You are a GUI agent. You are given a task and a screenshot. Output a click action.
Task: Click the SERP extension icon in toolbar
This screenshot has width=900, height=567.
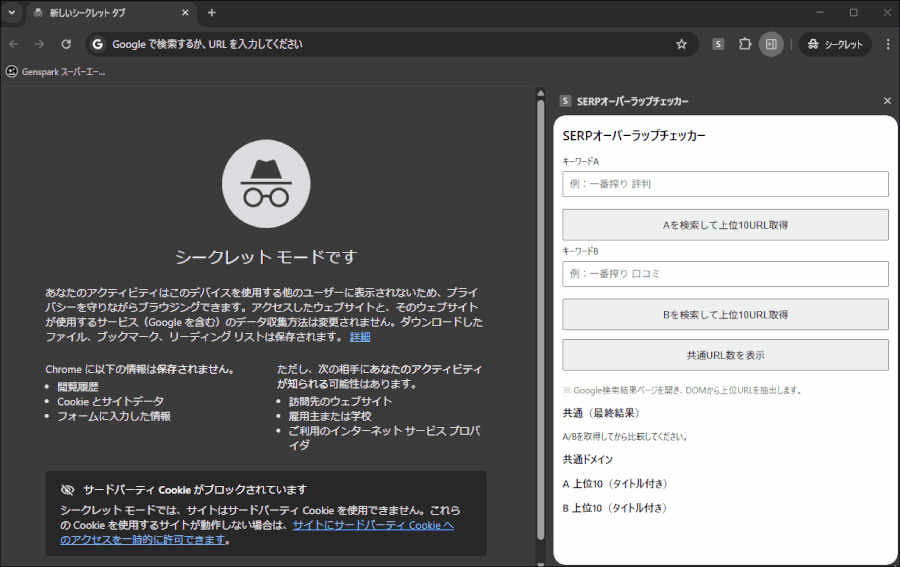tap(718, 44)
